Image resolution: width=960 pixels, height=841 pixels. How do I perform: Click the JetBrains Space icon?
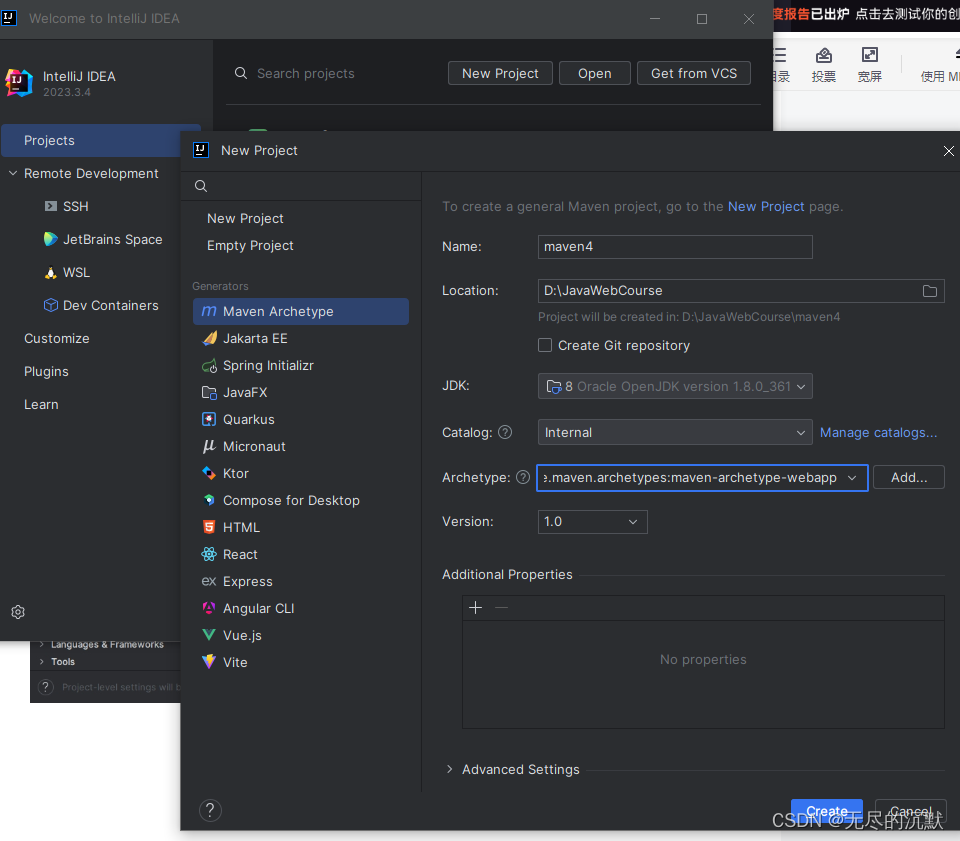51,239
